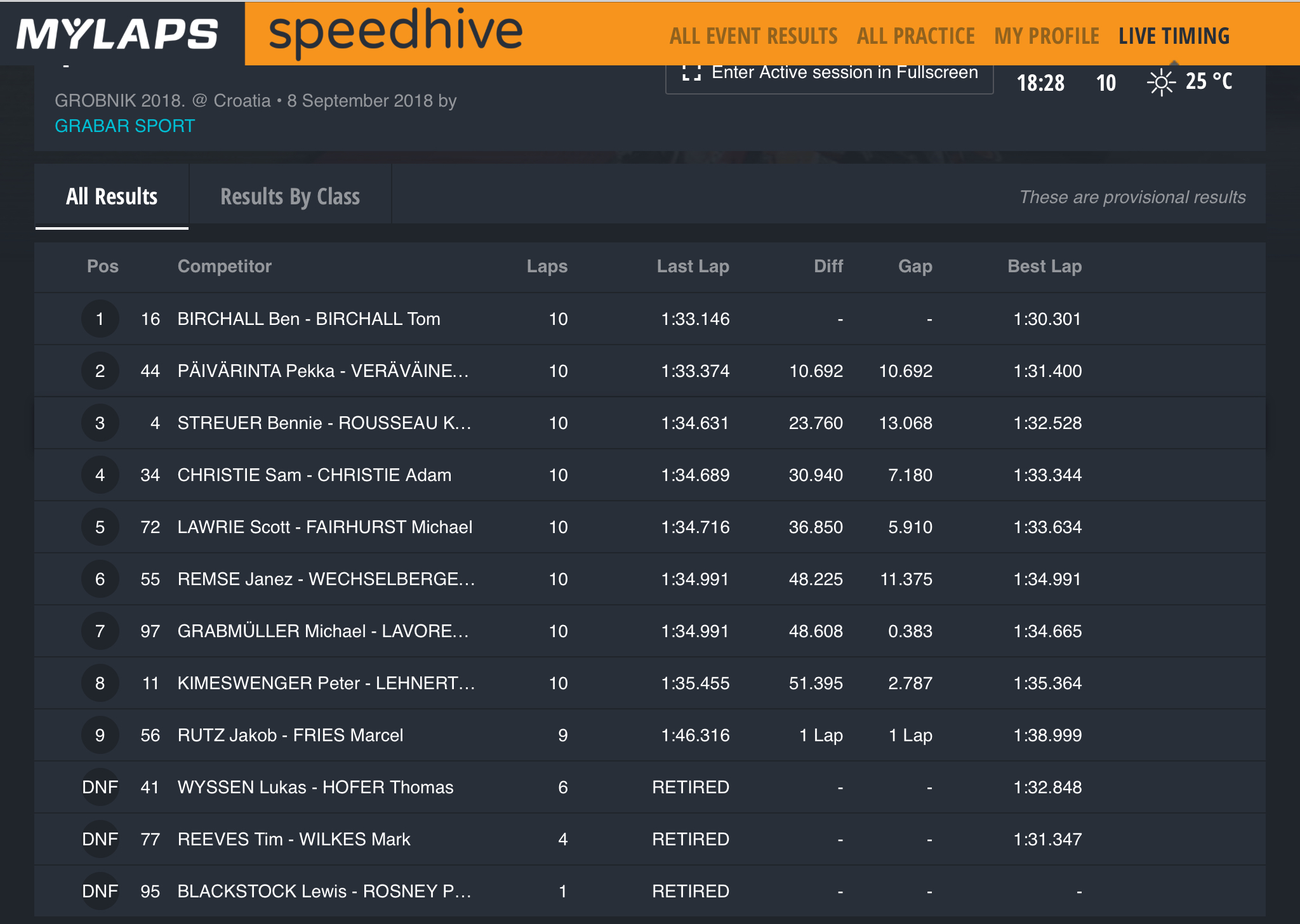The width and height of the screenshot is (1300, 924).
Task: Click 'These are provisional results' note
Action: click(1132, 197)
